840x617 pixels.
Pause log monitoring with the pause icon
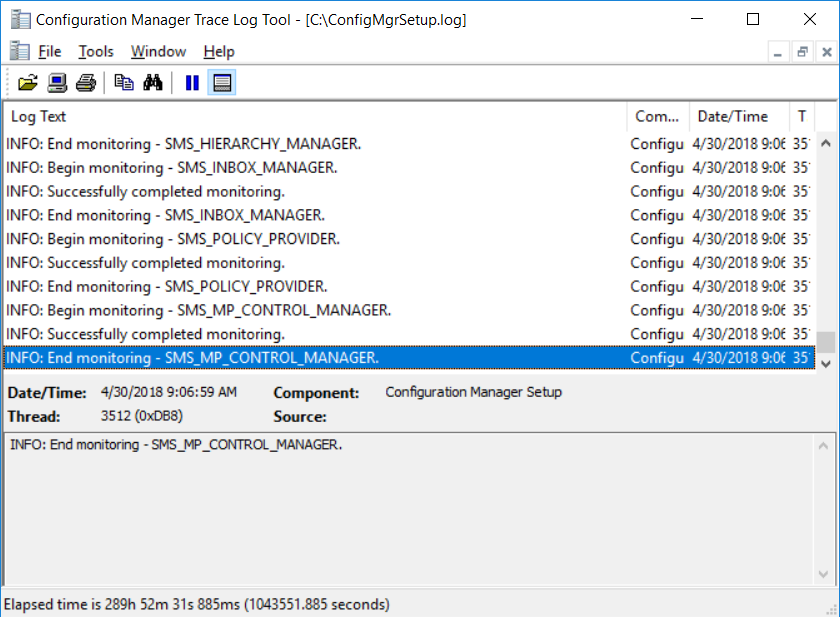(192, 83)
